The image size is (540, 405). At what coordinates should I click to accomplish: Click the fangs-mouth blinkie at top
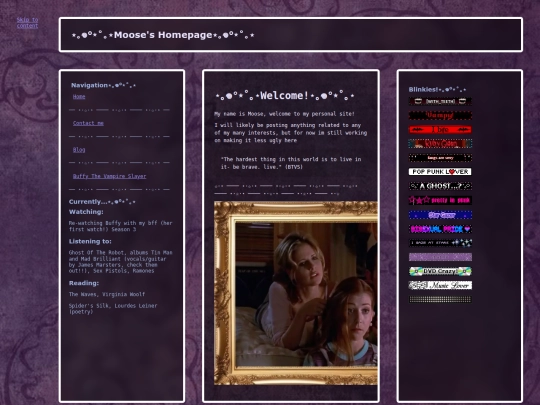tap(440, 101)
